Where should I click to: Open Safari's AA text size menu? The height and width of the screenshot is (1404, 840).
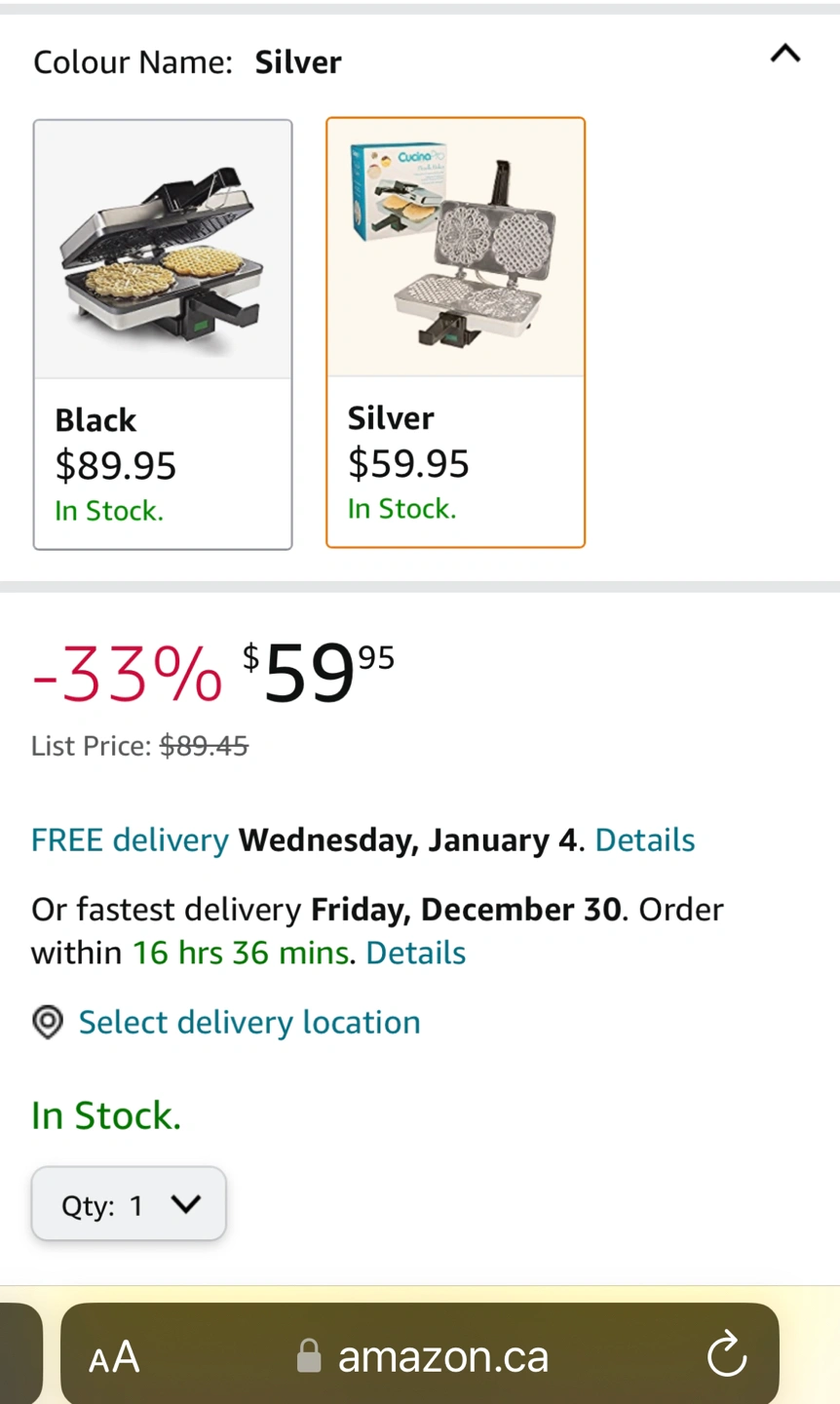click(114, 1356)
